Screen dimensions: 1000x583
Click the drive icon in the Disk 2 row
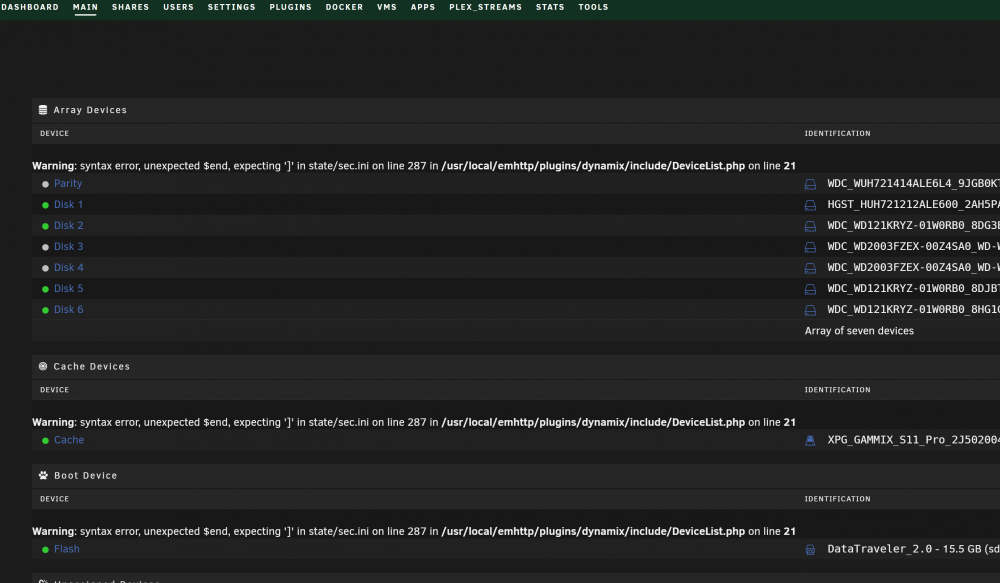[810, 226]
